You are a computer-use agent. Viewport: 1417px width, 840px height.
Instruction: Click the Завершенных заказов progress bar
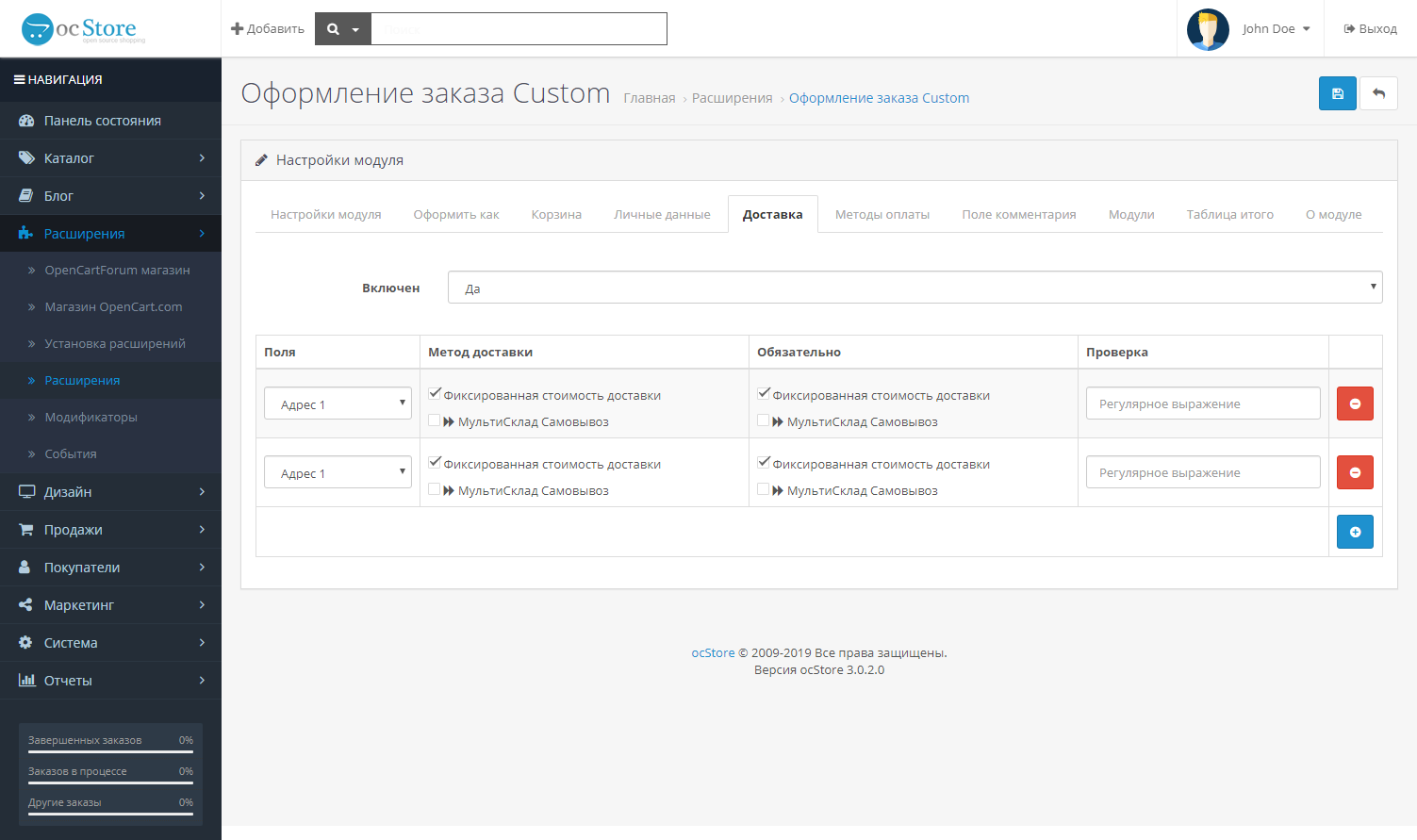tap(110, 751)
